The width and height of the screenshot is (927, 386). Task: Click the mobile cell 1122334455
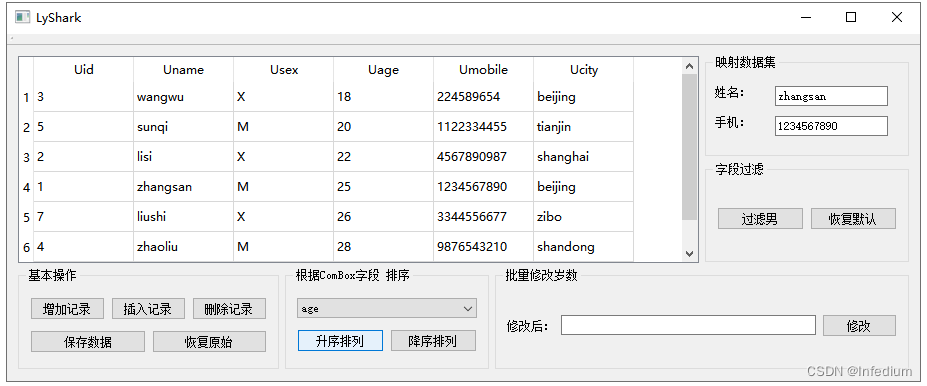(x=483, y=127)
